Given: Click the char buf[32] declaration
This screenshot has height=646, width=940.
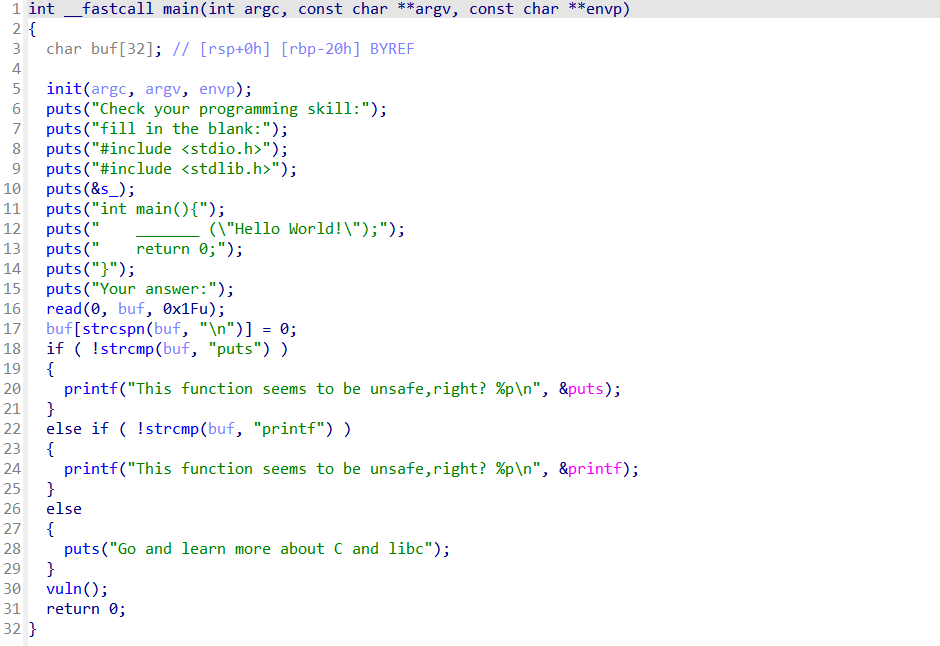Looking at the screenshot, I should 104,49.
